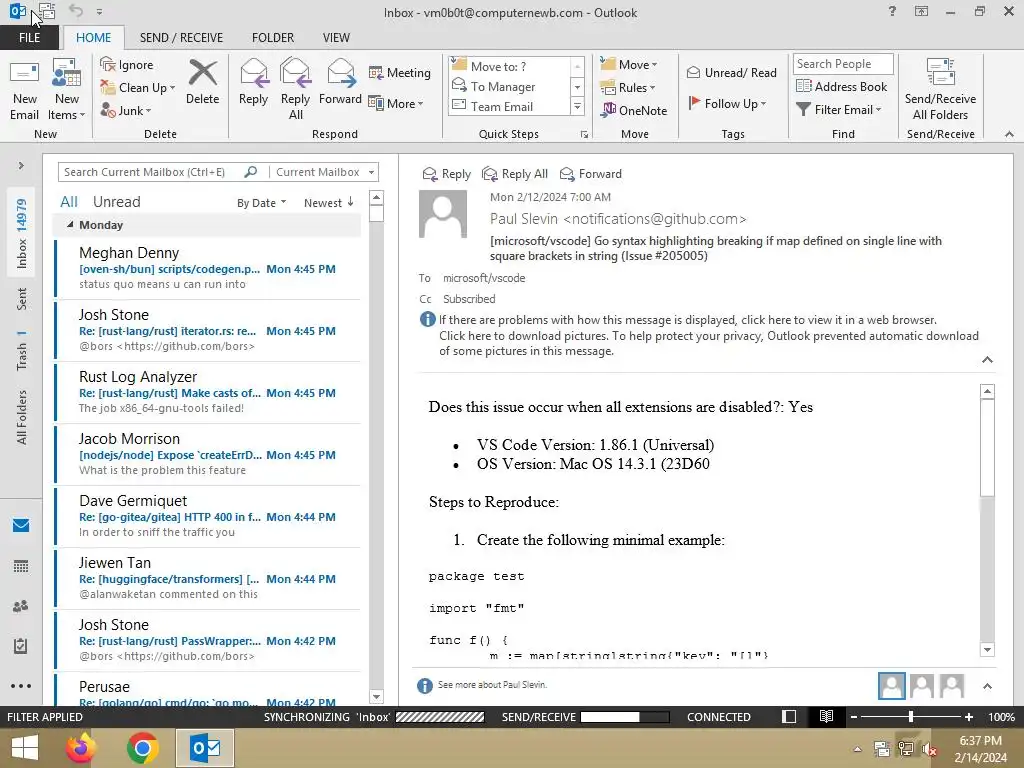Open the Quick Steps dialog launcher
Screen dimensions: 1024x768
tap(584, 135)
